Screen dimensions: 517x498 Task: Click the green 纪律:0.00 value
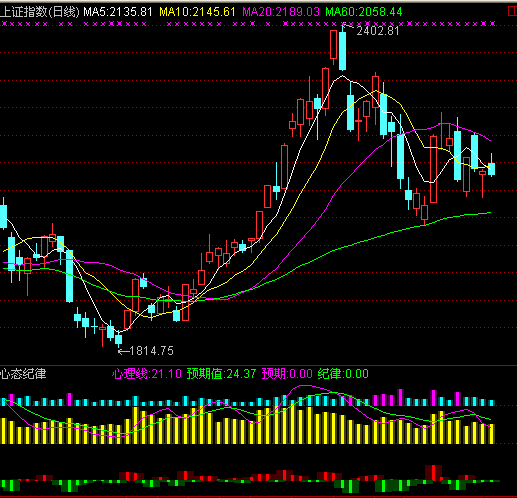click(x=343, y=374)
